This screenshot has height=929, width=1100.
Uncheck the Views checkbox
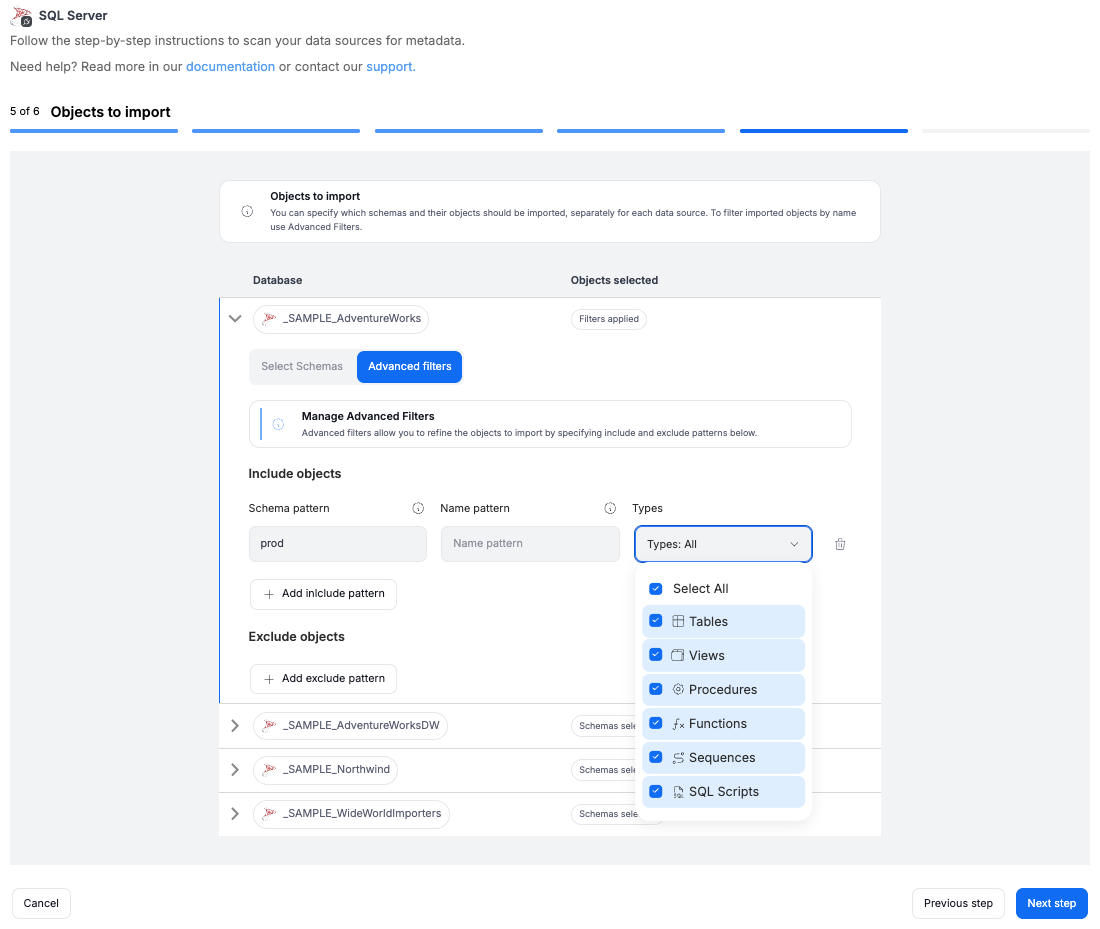[656, 655]
